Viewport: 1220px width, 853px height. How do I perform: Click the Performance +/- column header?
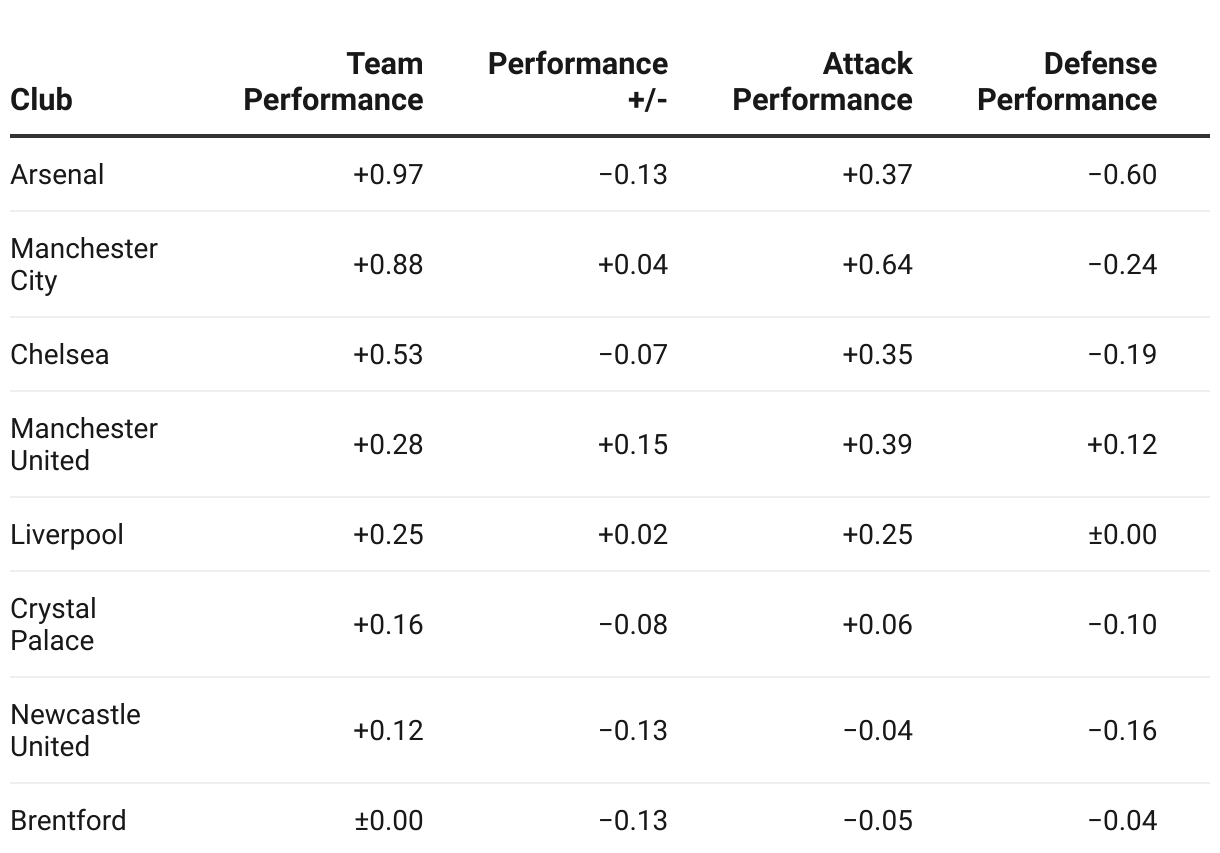pos(578,82)
